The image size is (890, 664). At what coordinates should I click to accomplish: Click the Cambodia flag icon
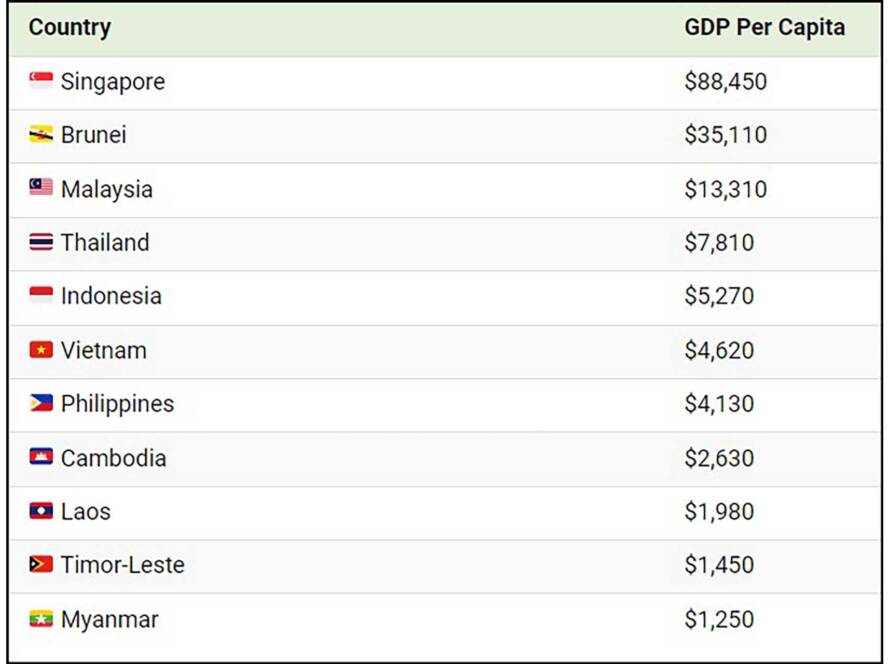point(41,457)
